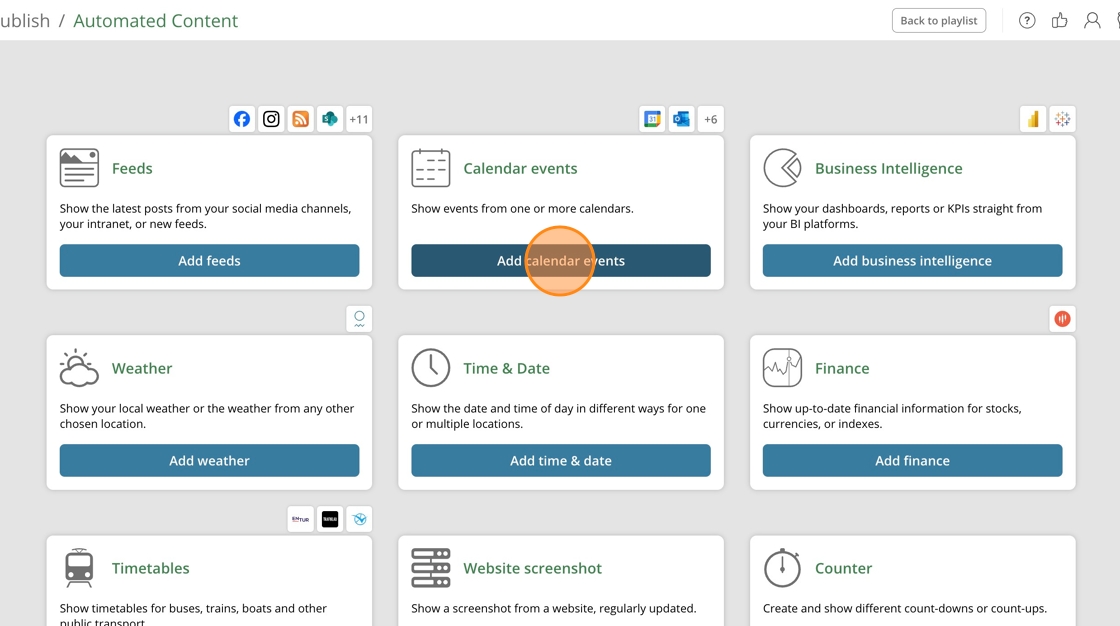1120x626 pixels.
Task: Select the Weather card title
Action: point(141,369)
